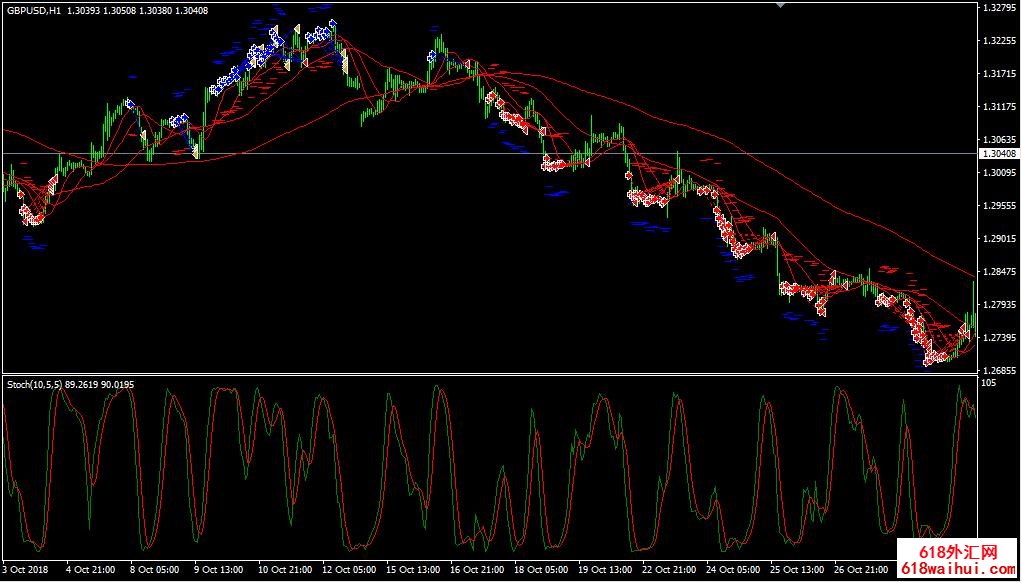Image resolution: width=1022 pixels, height=583 pixels.
Task: Click the 1.32795 price scale label
Action: point(999,8)
